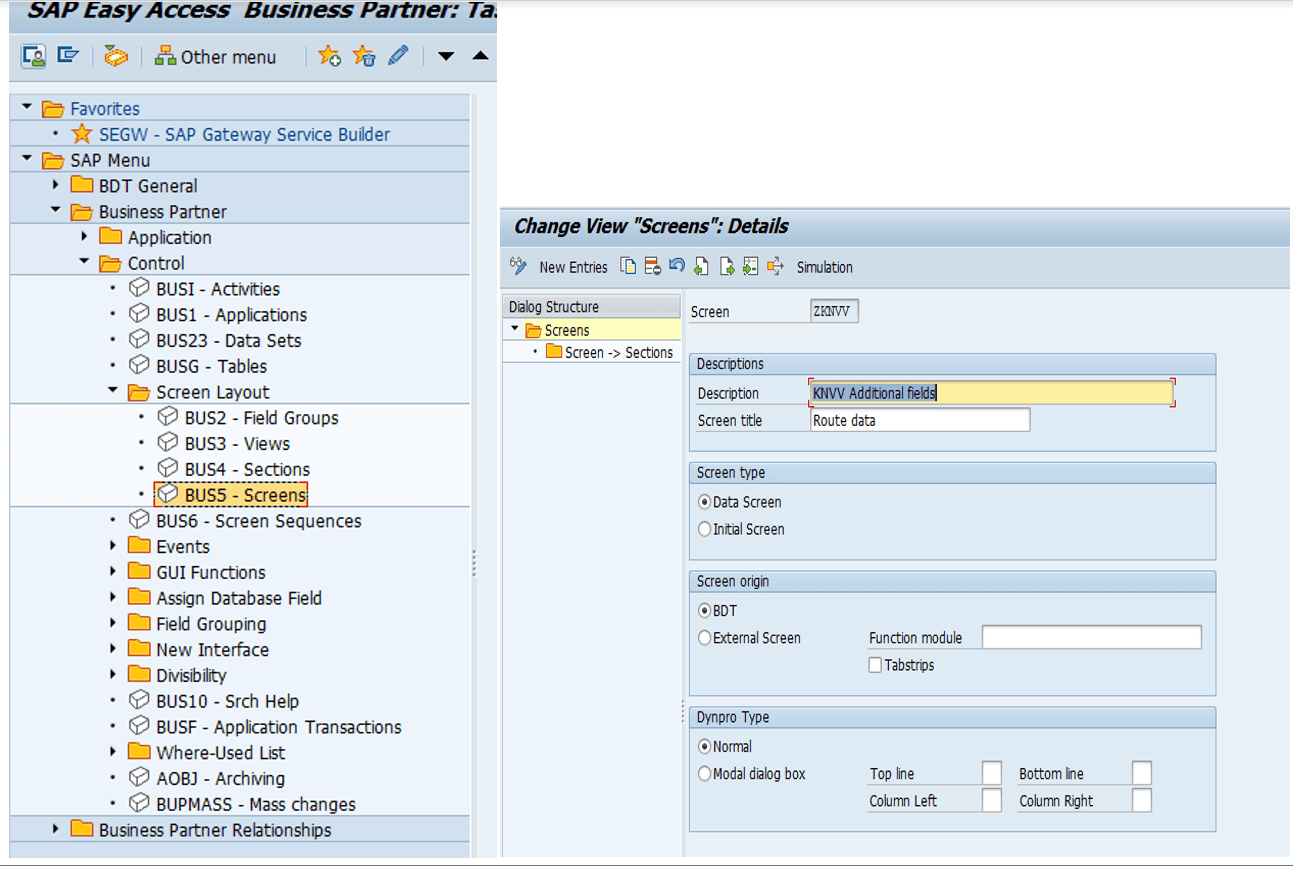Toggle Display/Change mode with the glasses-pencil icon
This screenshot has width=1293, height=873.
click(x=518, y=266)
